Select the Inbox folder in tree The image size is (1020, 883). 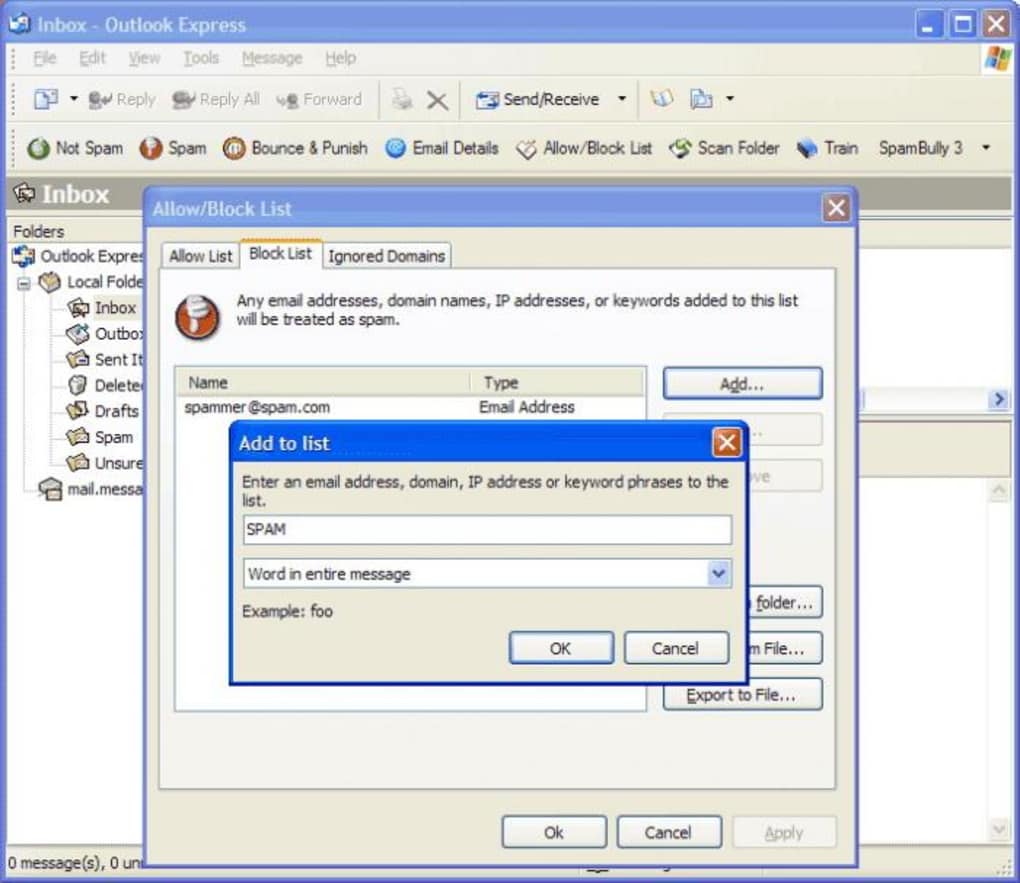click(x=104, y=308)
